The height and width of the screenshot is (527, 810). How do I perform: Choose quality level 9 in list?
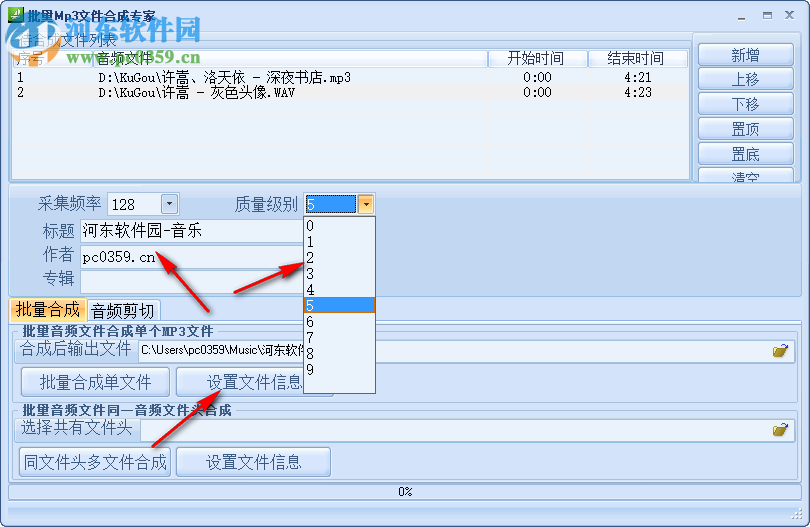click(339, 370)
